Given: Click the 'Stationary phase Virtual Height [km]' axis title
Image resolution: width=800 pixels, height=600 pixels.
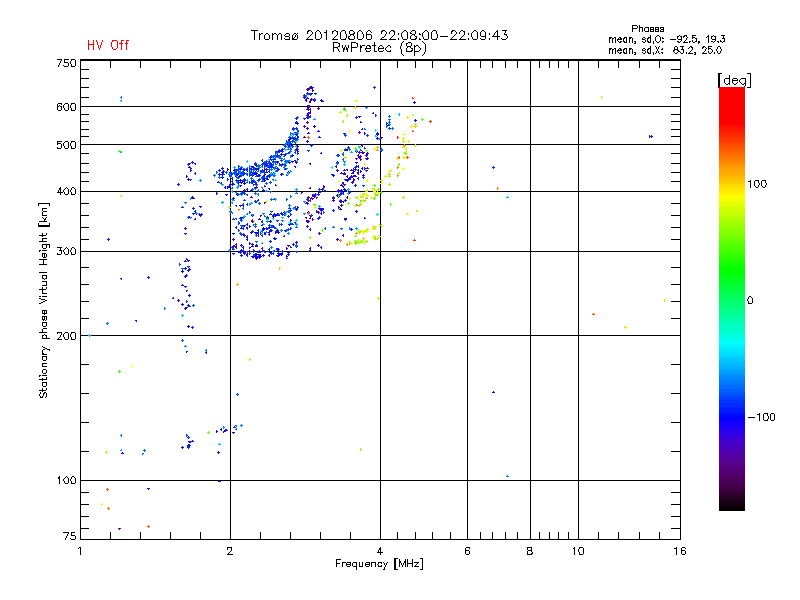Looking at the screenshot, I should pyautogui.click(x=44, y=300).
